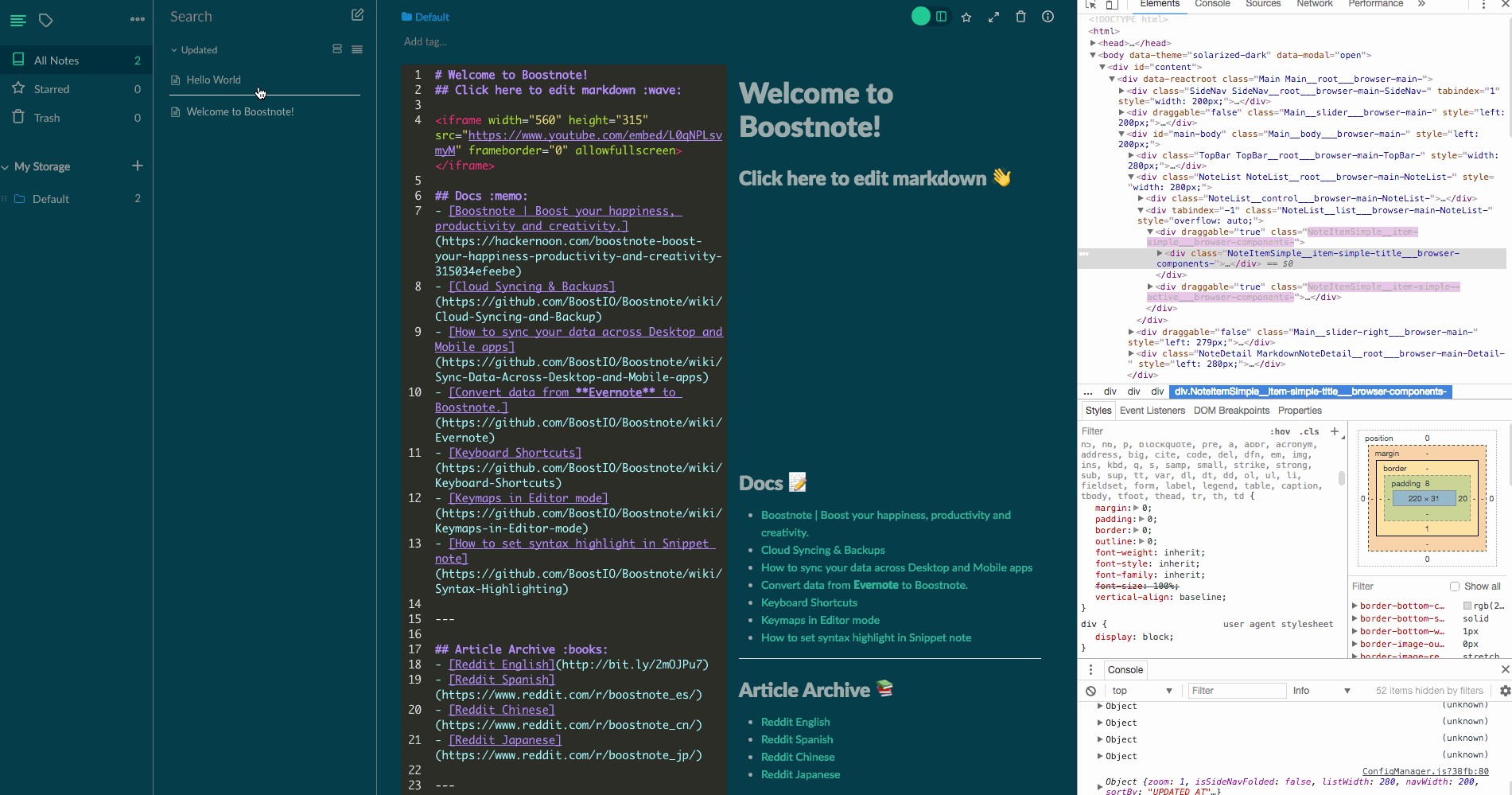Select the Hello World note
The width and height of the screenshot is (1512, 795).
(265, 80)
